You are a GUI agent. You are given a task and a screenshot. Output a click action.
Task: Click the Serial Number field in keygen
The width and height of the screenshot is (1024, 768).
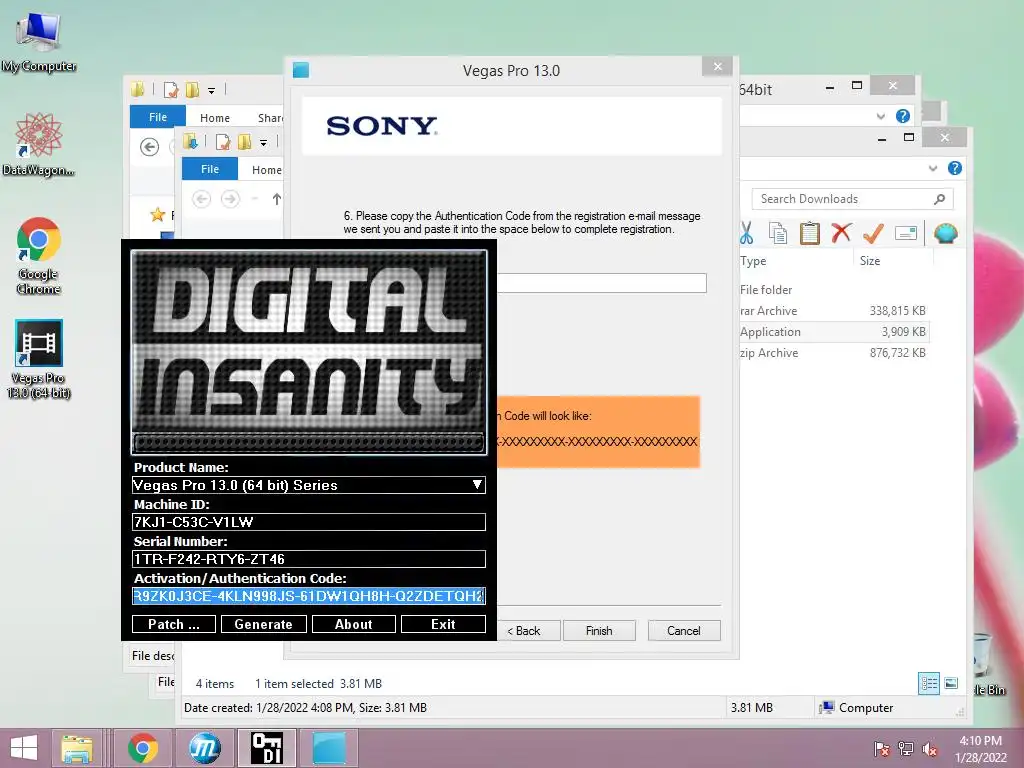click(x=308, y=559)
